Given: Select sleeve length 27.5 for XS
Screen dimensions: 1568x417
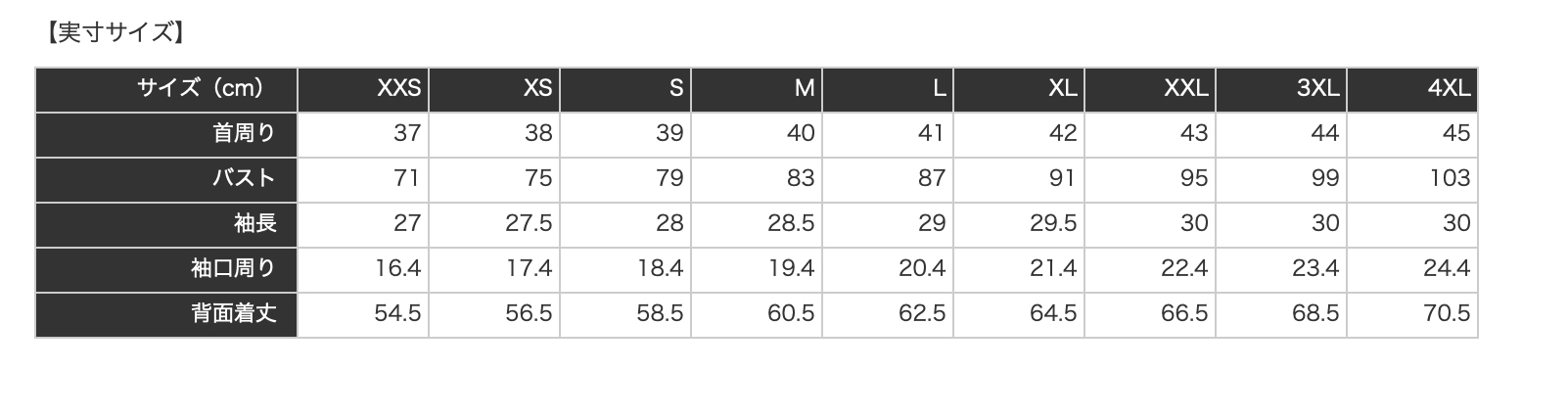Looking at the screenshot, I should (x=529, y=224).
